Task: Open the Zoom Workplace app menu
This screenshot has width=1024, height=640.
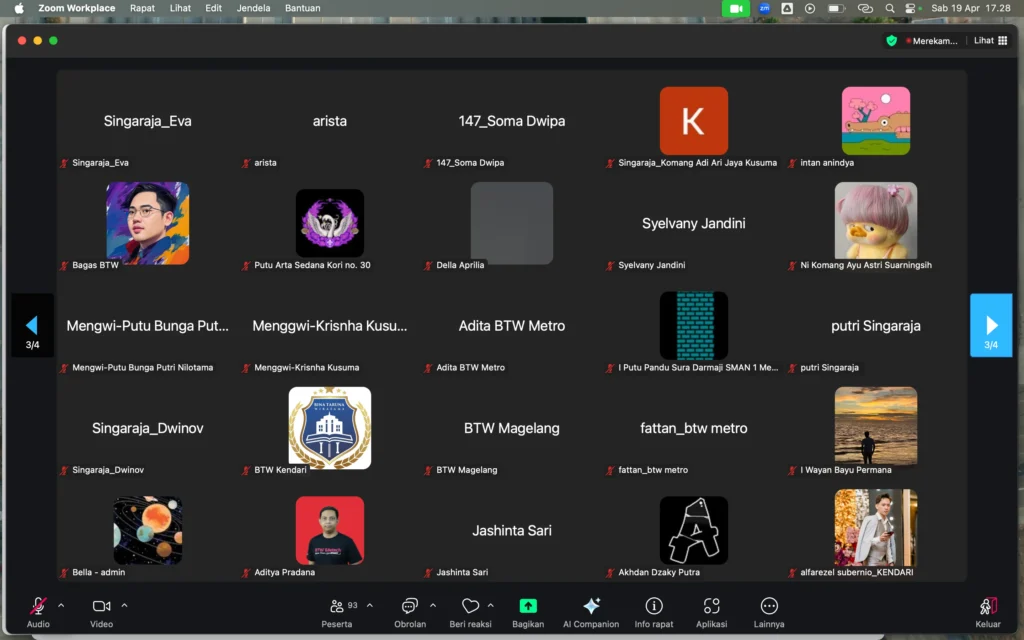Action: [76, 8]
